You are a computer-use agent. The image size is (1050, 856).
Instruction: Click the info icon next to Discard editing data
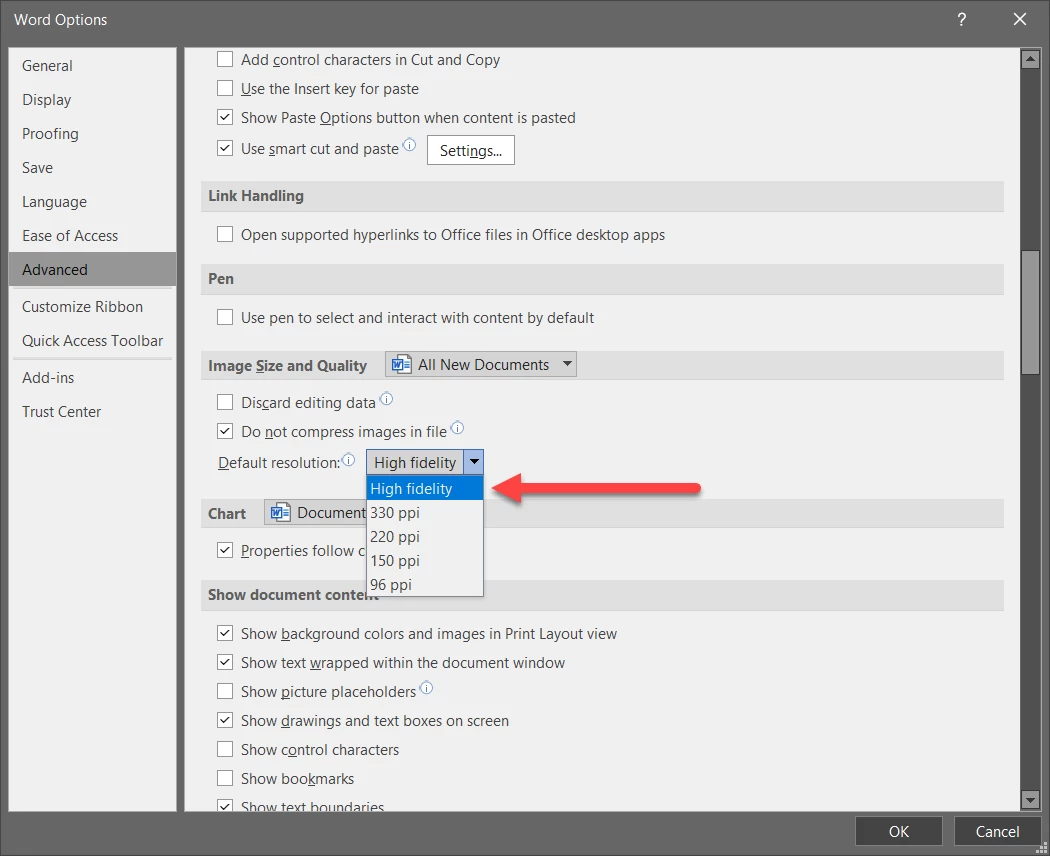pos(386,399)
